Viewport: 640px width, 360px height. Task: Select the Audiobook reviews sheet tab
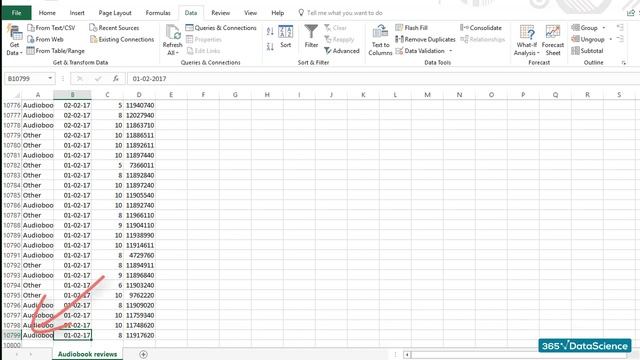tap(87, 354)
